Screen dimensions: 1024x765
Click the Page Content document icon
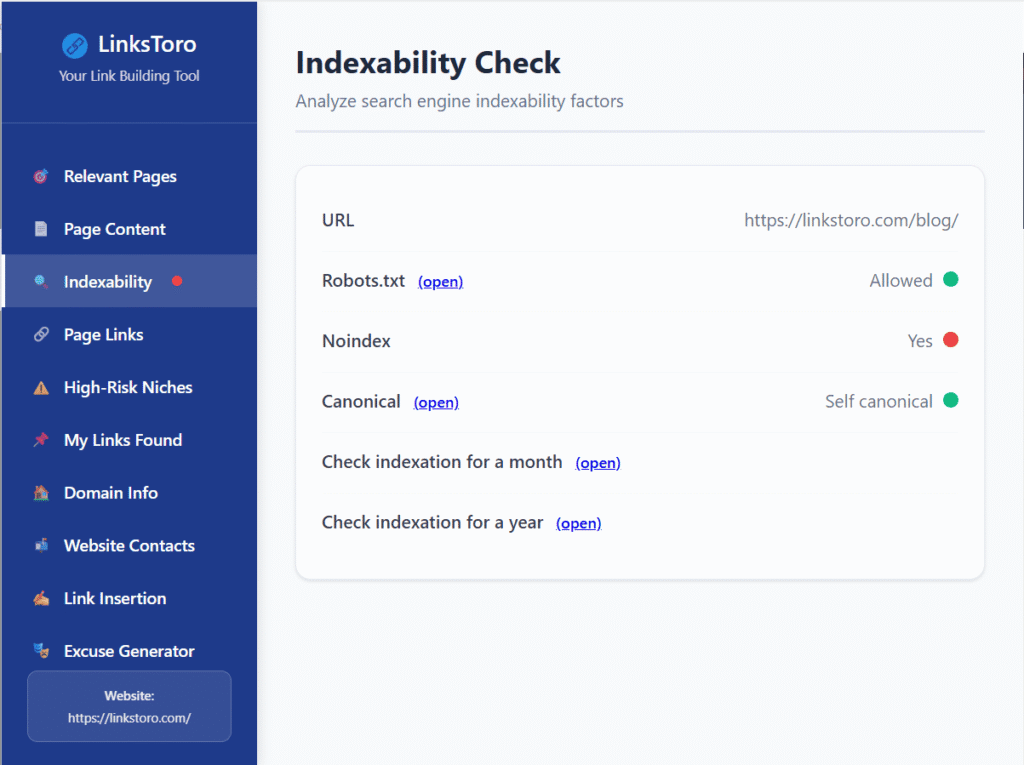[x=41, y=230]
